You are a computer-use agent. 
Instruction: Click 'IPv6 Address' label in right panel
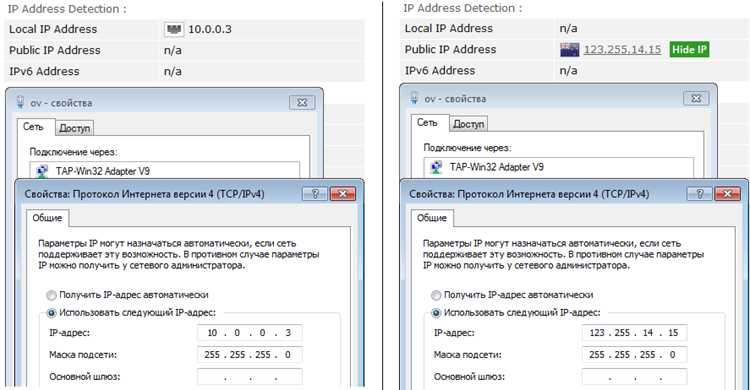440,70
